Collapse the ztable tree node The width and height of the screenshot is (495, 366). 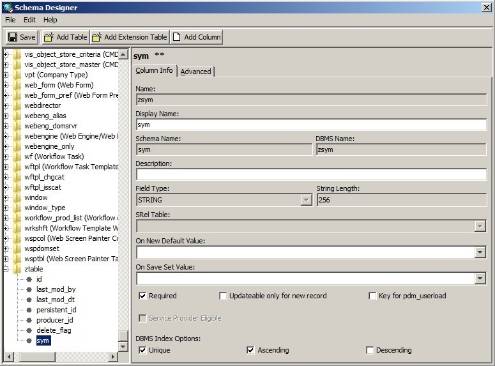coord(6,269)
